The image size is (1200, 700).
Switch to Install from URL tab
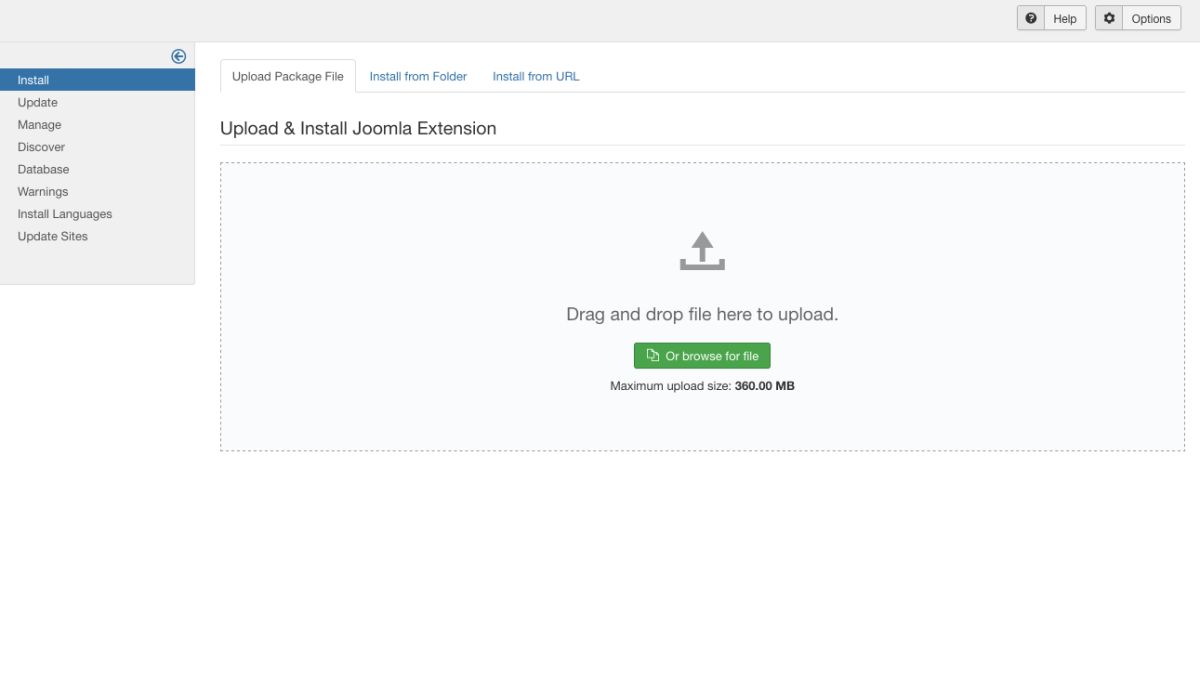[536, 76]
